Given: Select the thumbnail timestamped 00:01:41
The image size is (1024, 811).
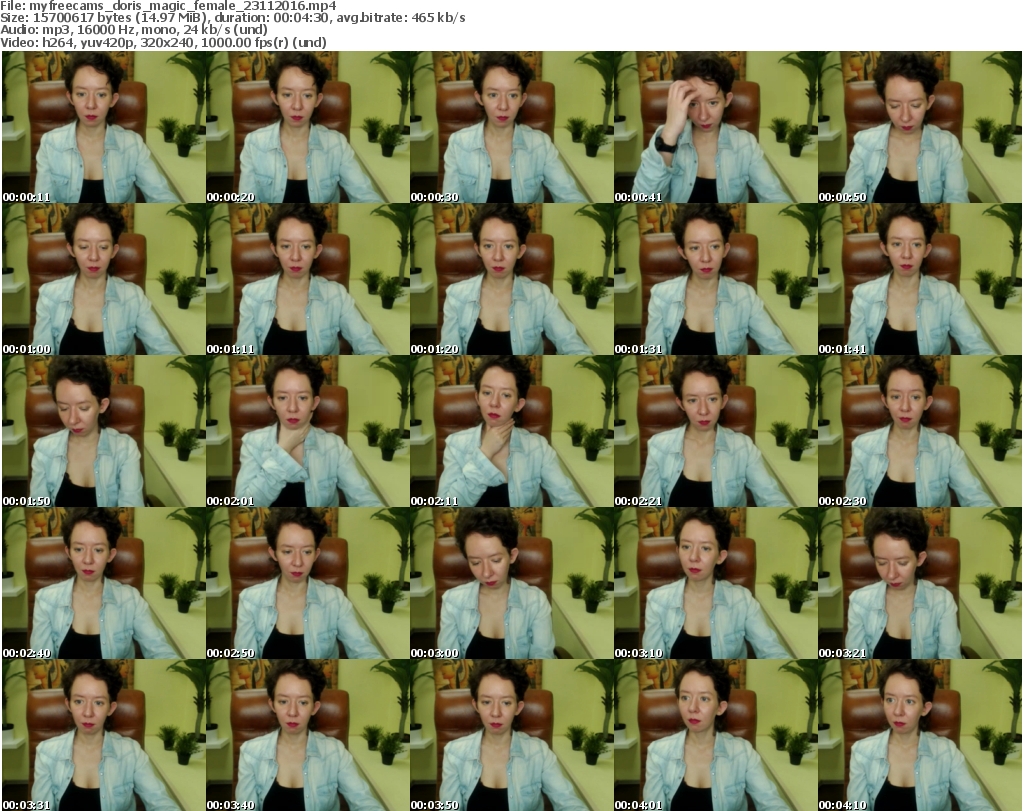Looking at the screenshot, I should 920,279.
